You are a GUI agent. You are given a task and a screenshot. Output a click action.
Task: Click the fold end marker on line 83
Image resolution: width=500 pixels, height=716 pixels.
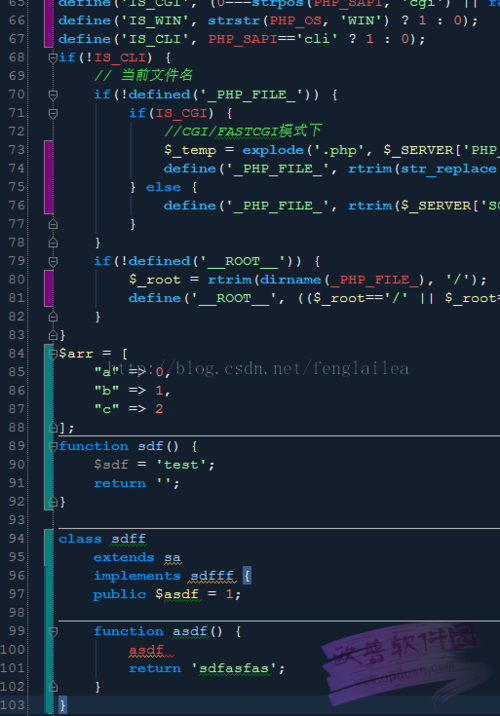53,335
